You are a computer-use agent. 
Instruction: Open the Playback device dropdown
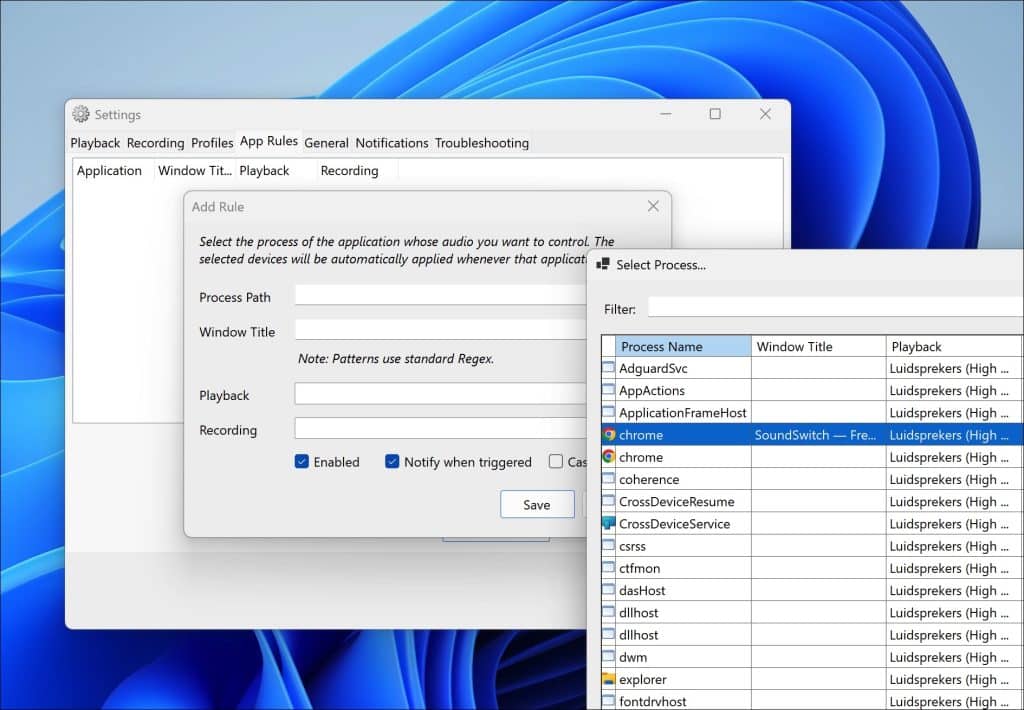pyautogui.click(x=441, y=394)
